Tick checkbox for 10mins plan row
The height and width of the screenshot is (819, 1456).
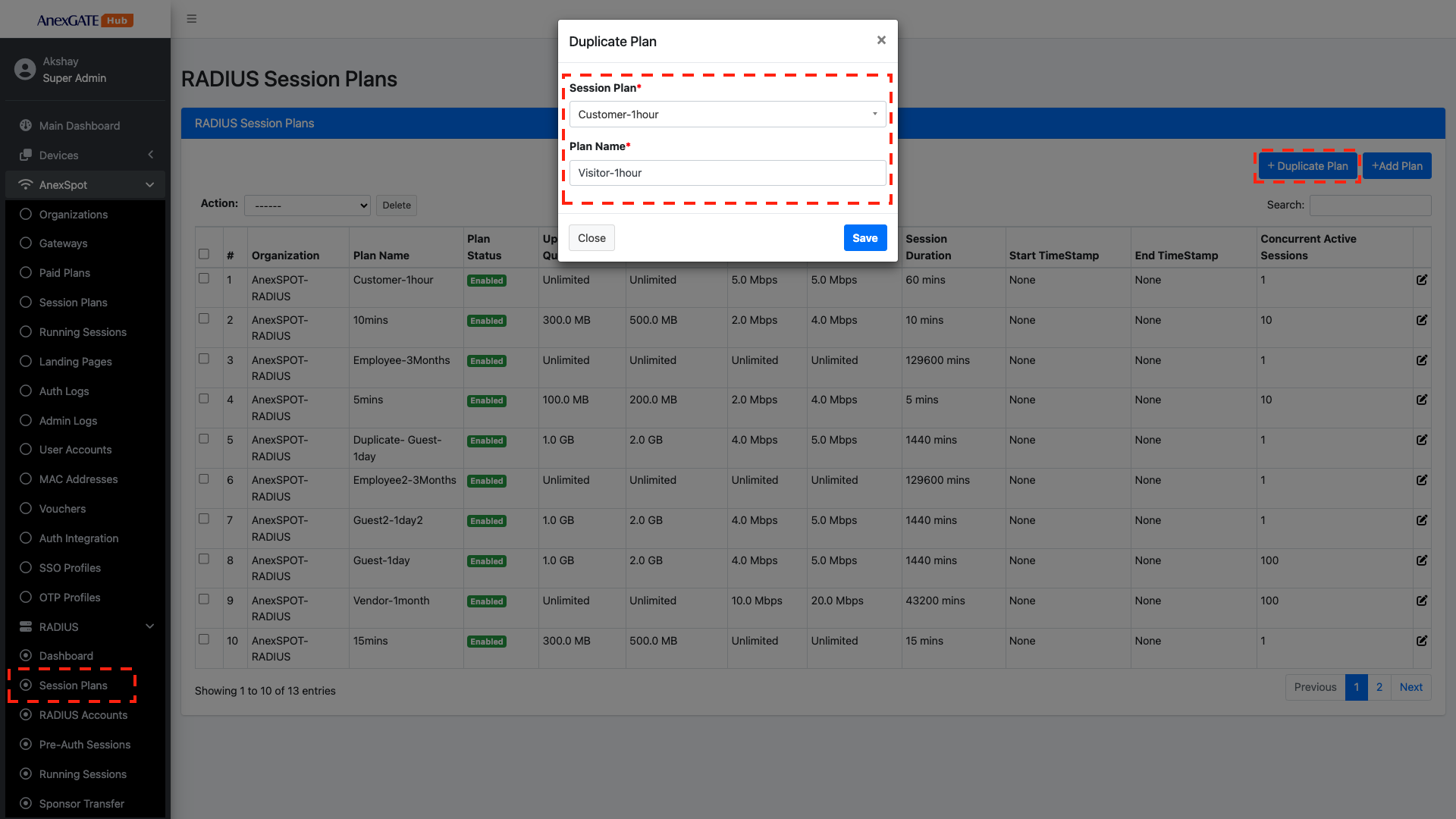(x=204, y=318)
